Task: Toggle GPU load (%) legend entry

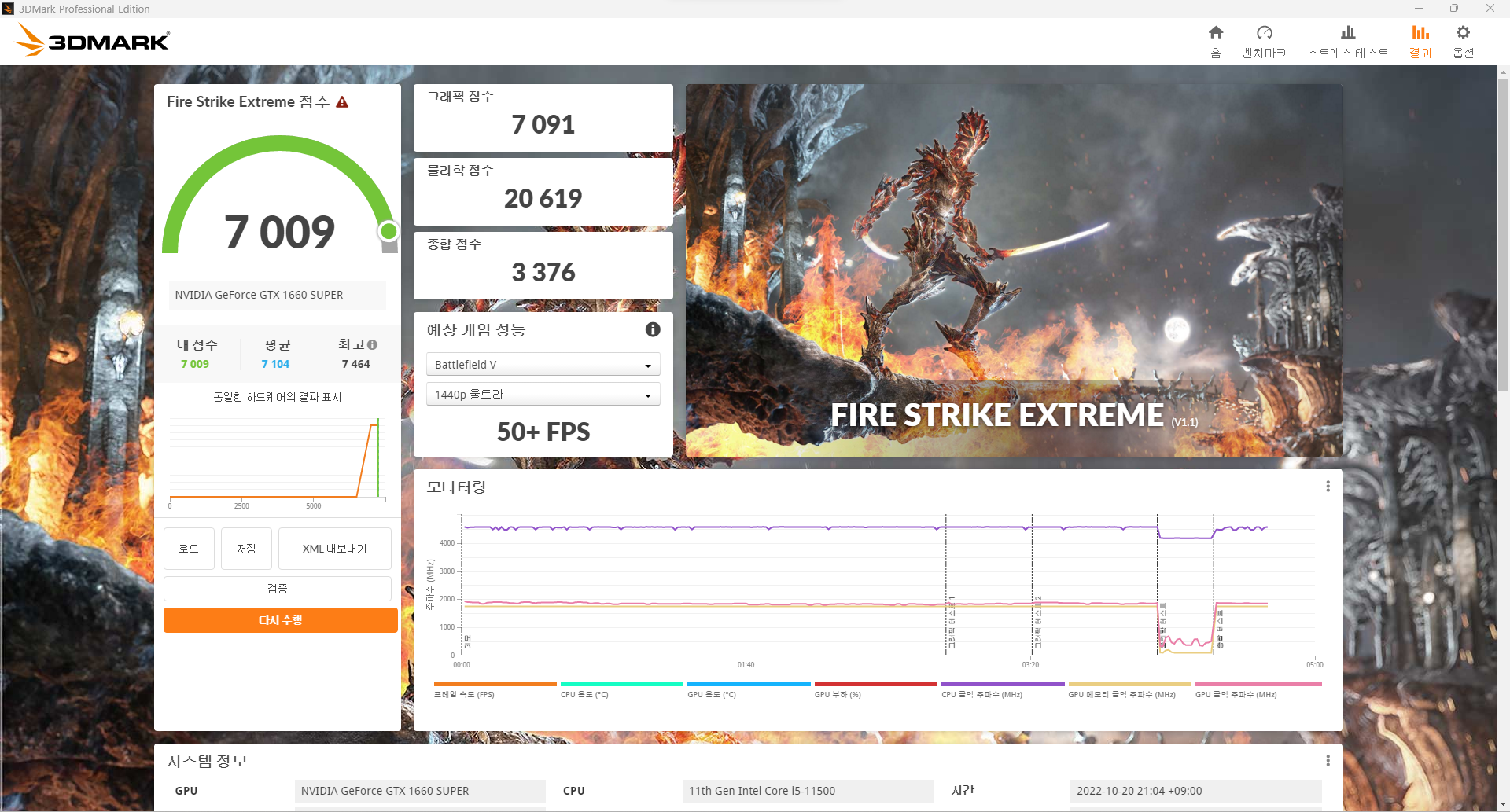Action: [875, 690]
